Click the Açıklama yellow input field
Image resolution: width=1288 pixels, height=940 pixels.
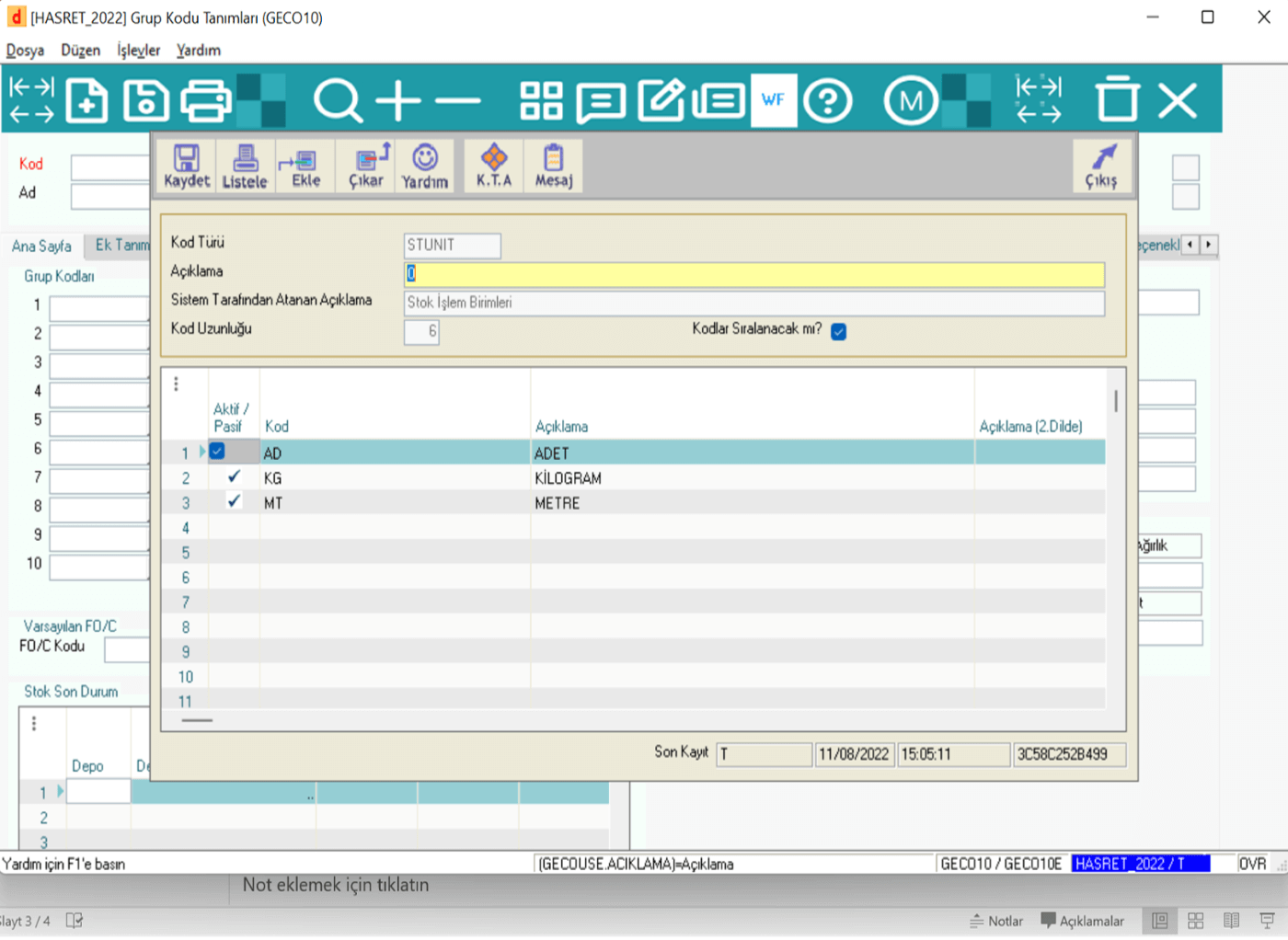(x=754, y=273)
